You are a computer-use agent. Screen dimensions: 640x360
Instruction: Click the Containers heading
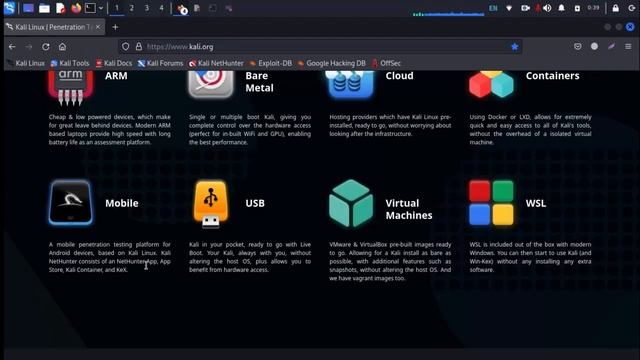tap(552, 76)
